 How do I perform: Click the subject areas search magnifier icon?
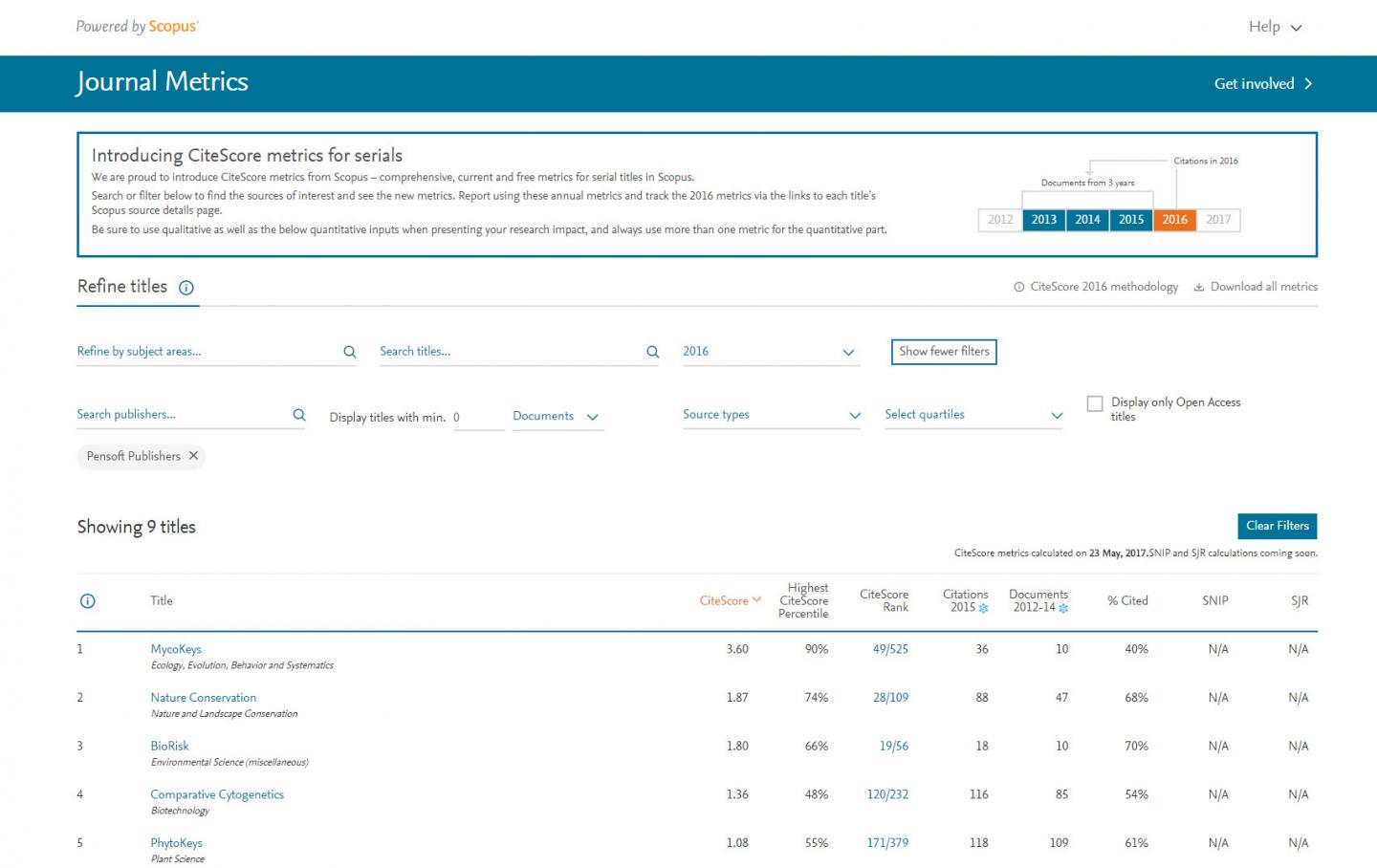point(350,352)
